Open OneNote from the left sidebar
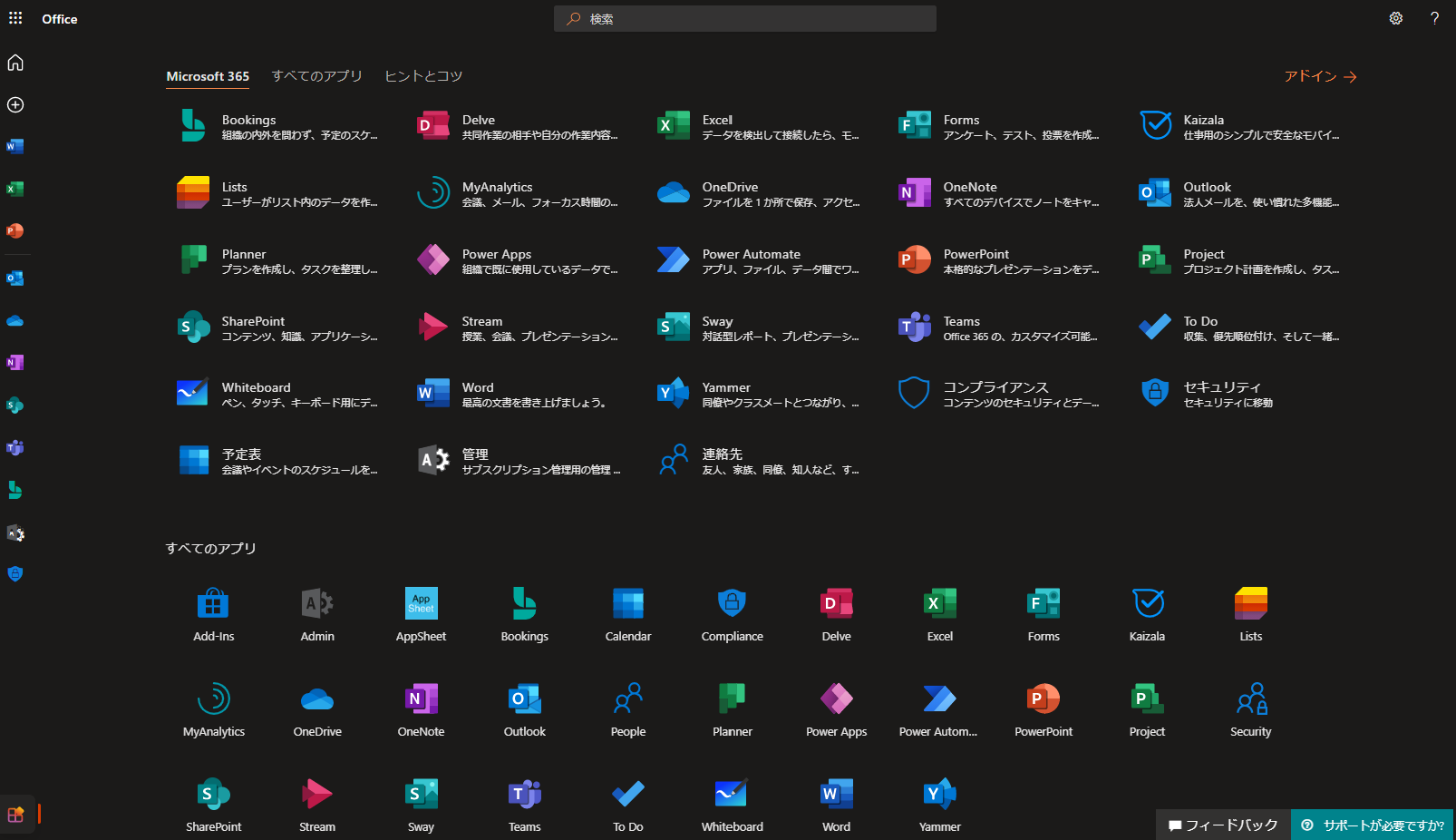Screen dimensions: 1456x840 click(15, 363)
